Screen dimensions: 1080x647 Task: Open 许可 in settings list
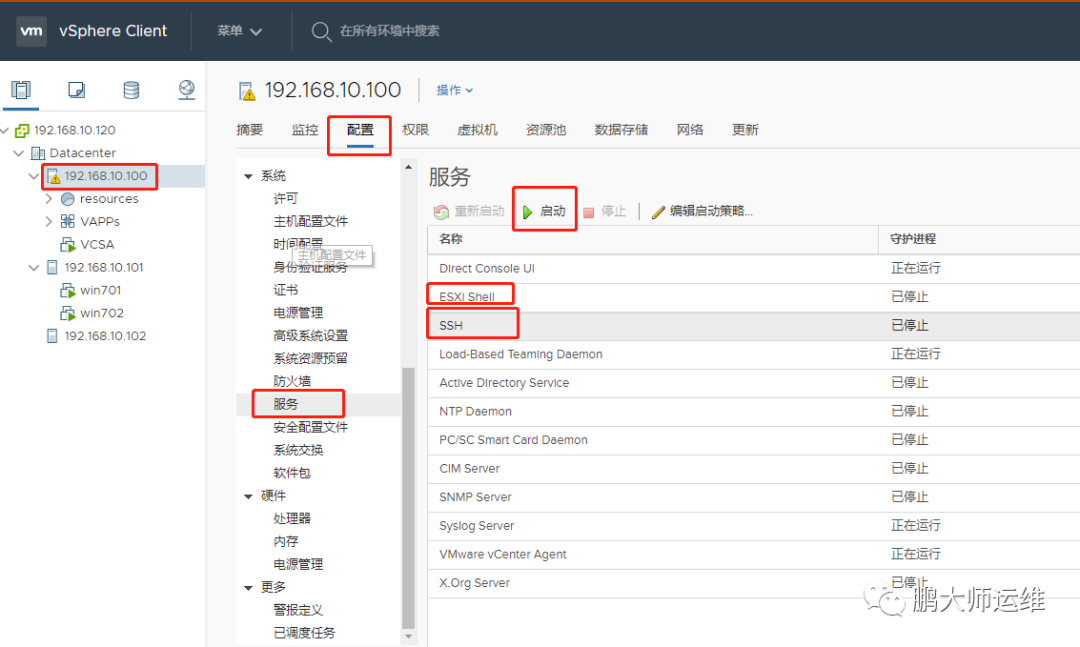point(286,198)
